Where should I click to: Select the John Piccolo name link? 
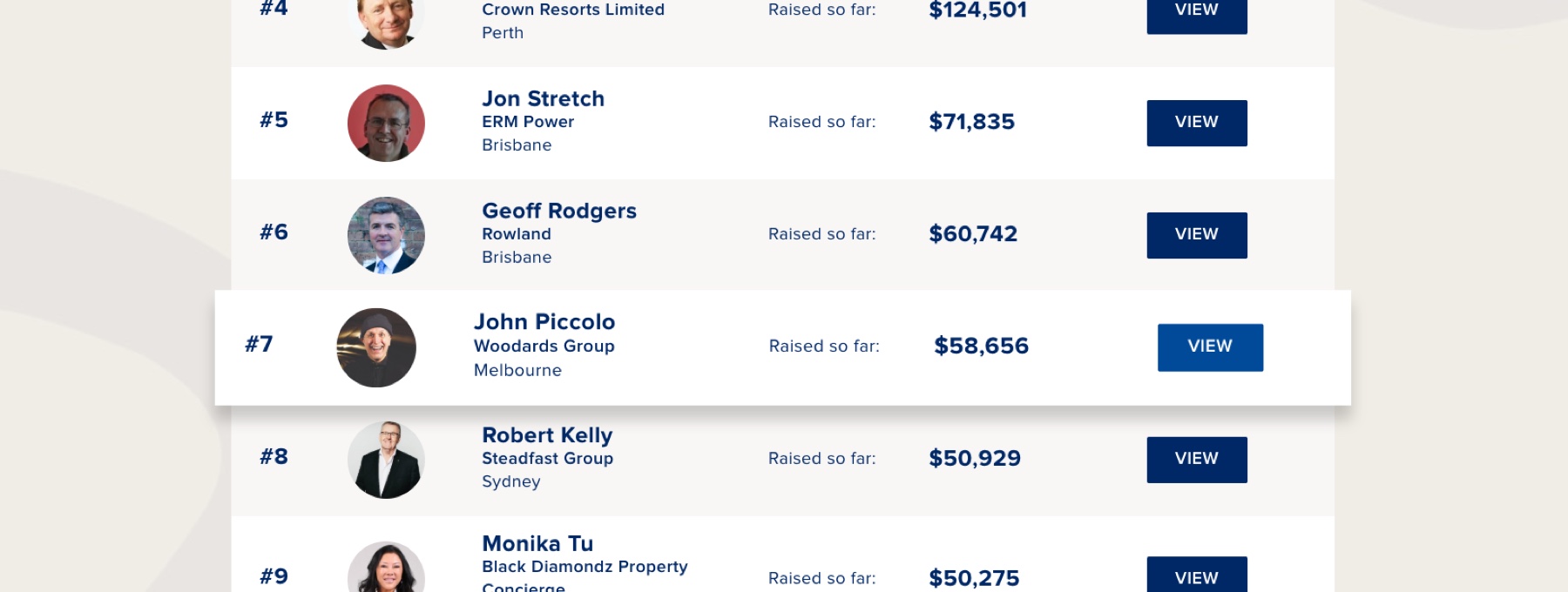[x=544, y=322]
